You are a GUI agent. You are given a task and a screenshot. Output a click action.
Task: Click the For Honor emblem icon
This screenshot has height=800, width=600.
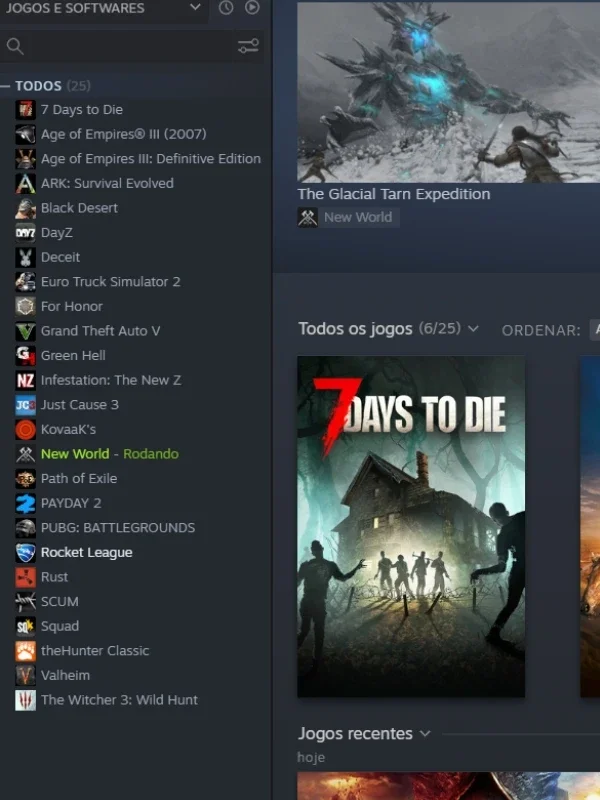point(25,306)
